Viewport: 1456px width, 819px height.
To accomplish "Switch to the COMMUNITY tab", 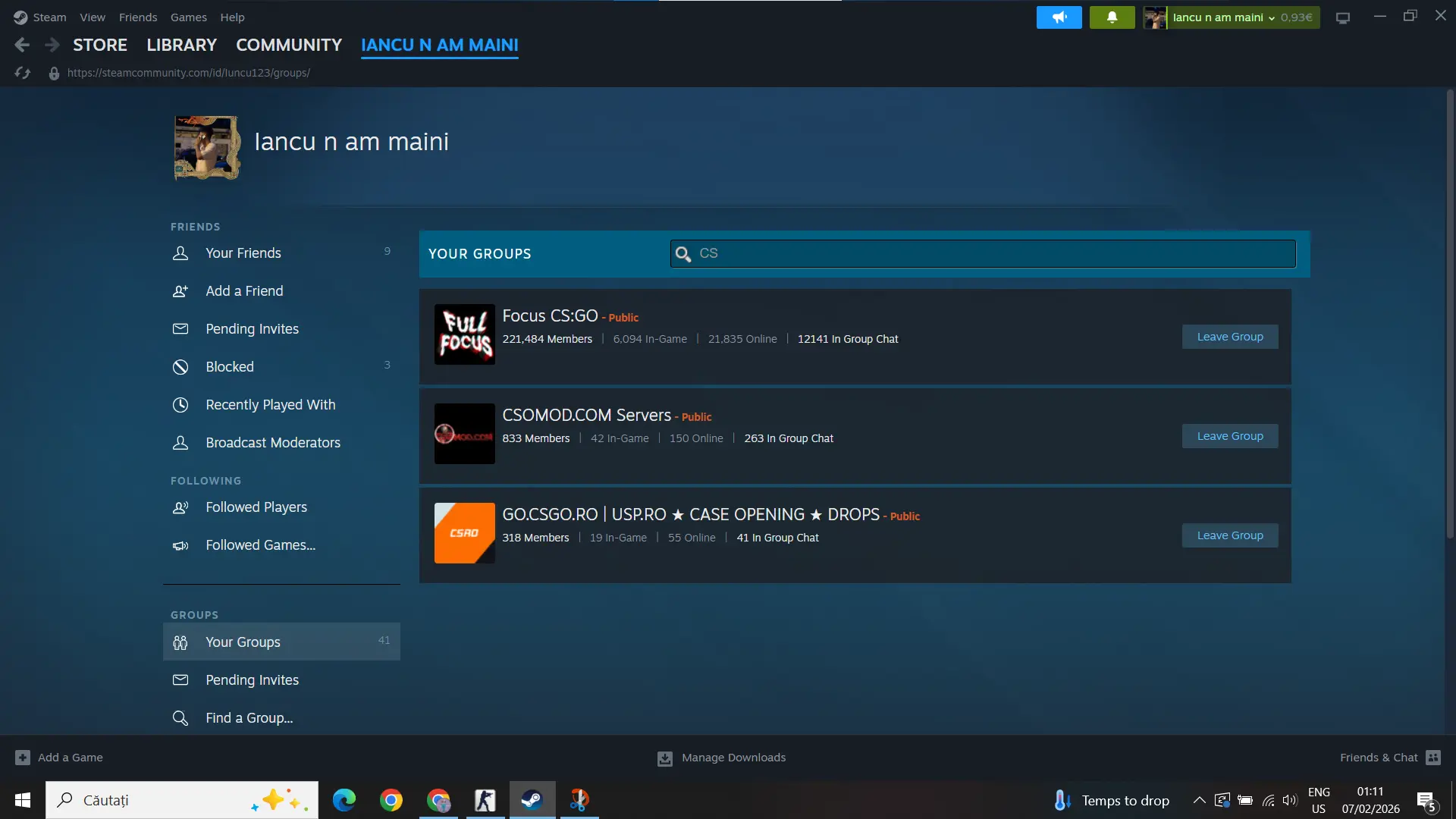I will tap(289, 45).
